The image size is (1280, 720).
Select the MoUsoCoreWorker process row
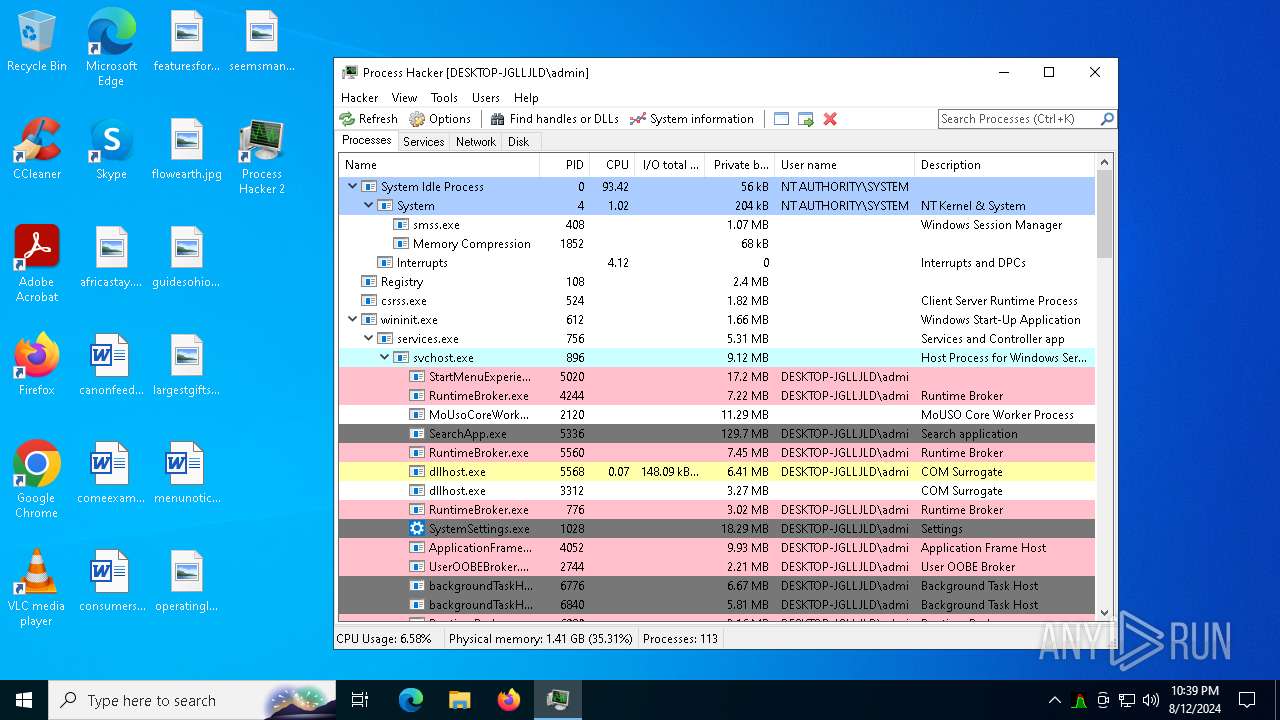pyautogui.click(x=717, y=415)
